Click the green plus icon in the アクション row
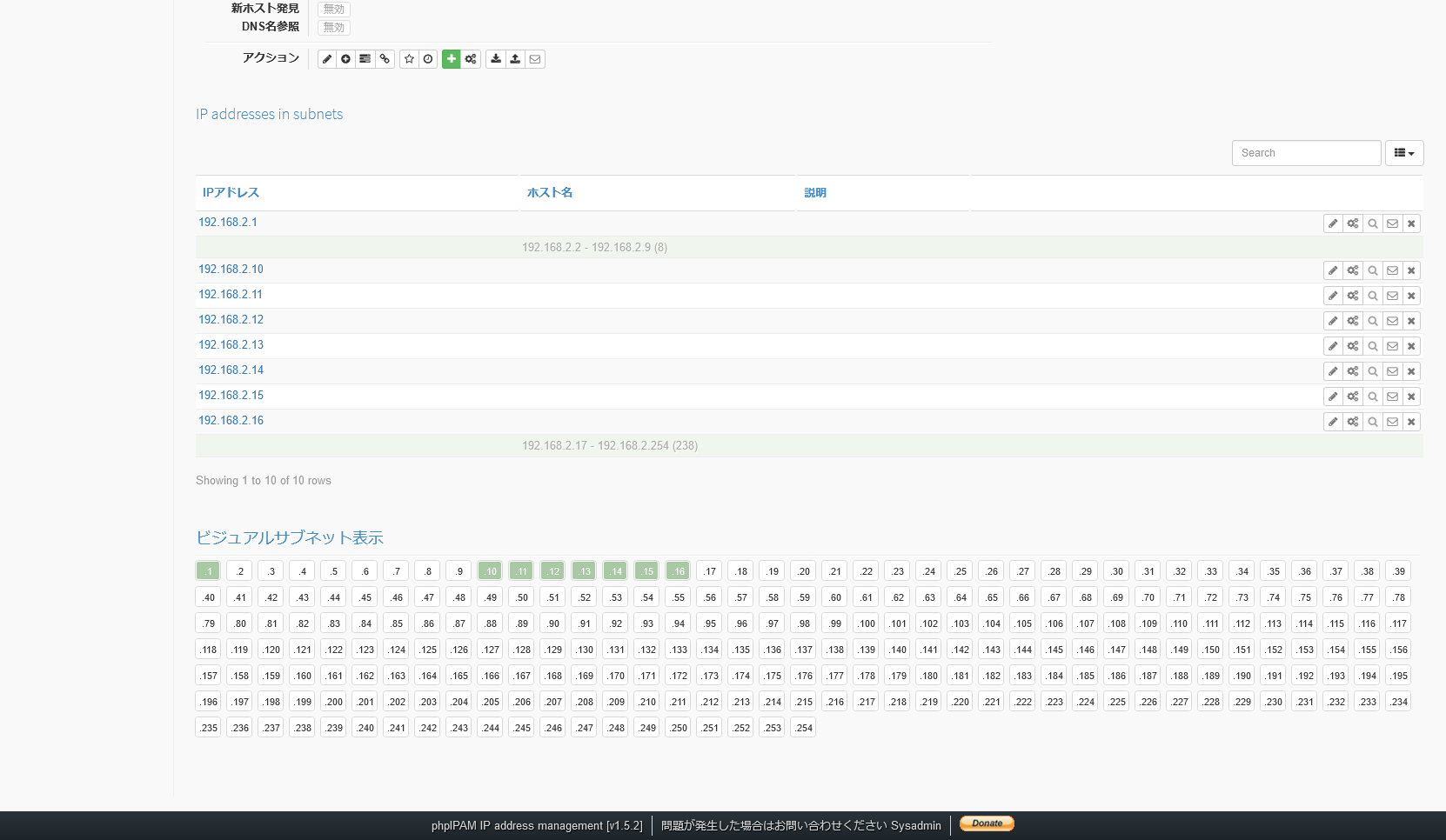 tap(452, 59)
